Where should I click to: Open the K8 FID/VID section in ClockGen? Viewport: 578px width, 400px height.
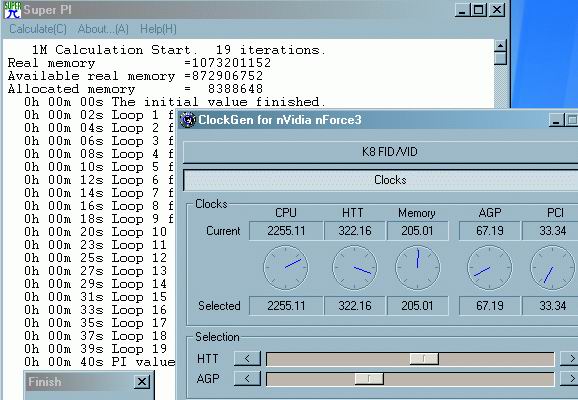pyautogui.click(x=380, y=152)
